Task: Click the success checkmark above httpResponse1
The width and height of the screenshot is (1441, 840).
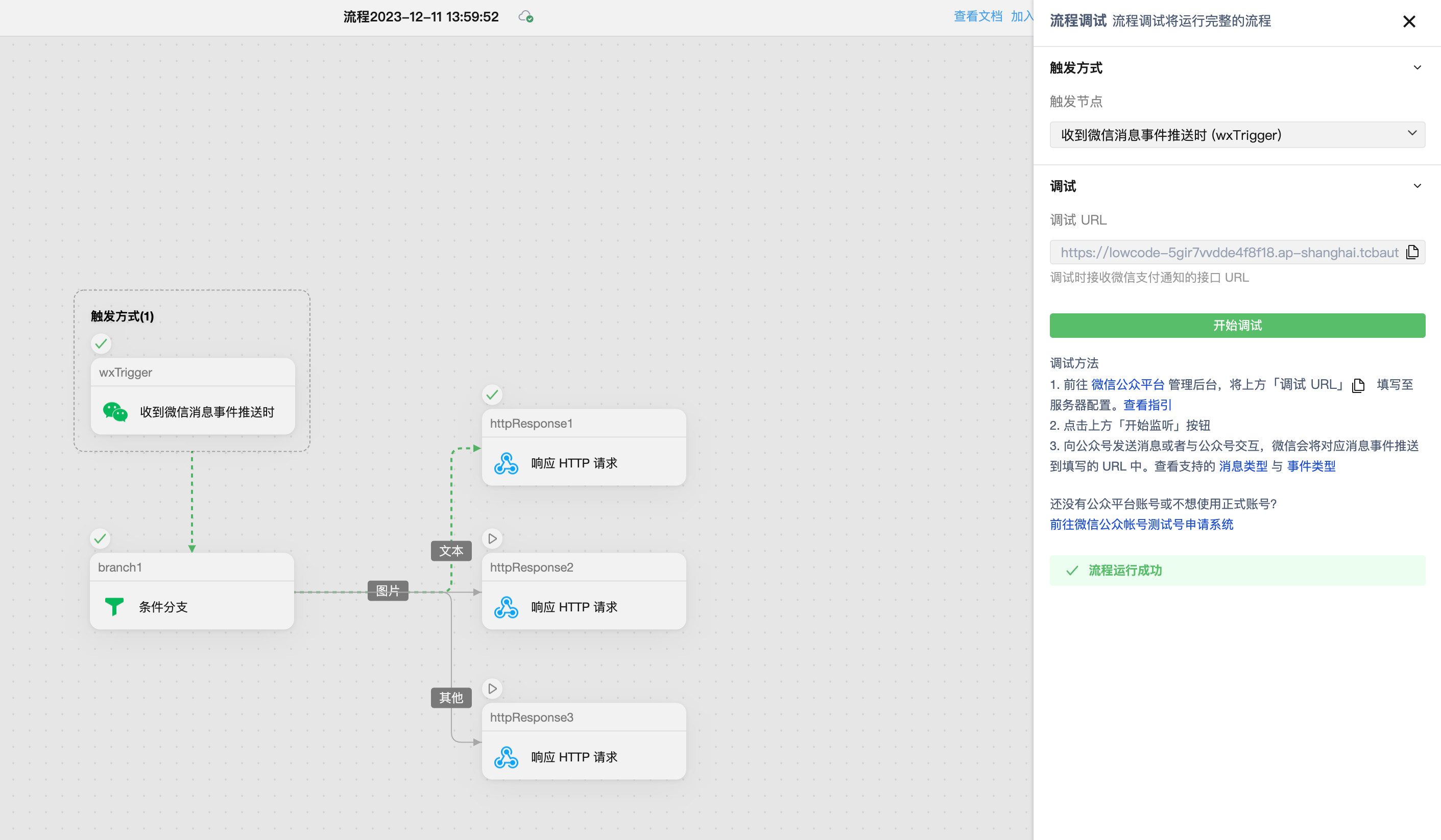Action: tap(492, 394)
